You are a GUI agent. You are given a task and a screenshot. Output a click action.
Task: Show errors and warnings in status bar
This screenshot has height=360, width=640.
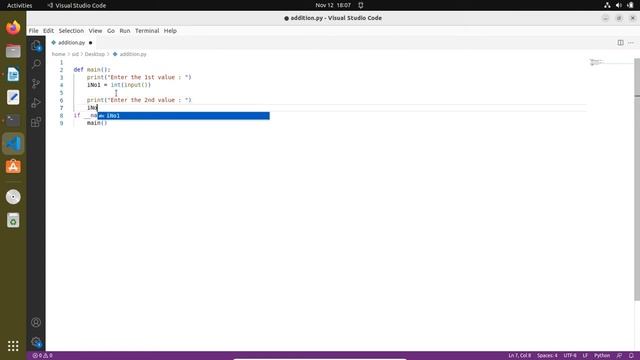point(42,356)
